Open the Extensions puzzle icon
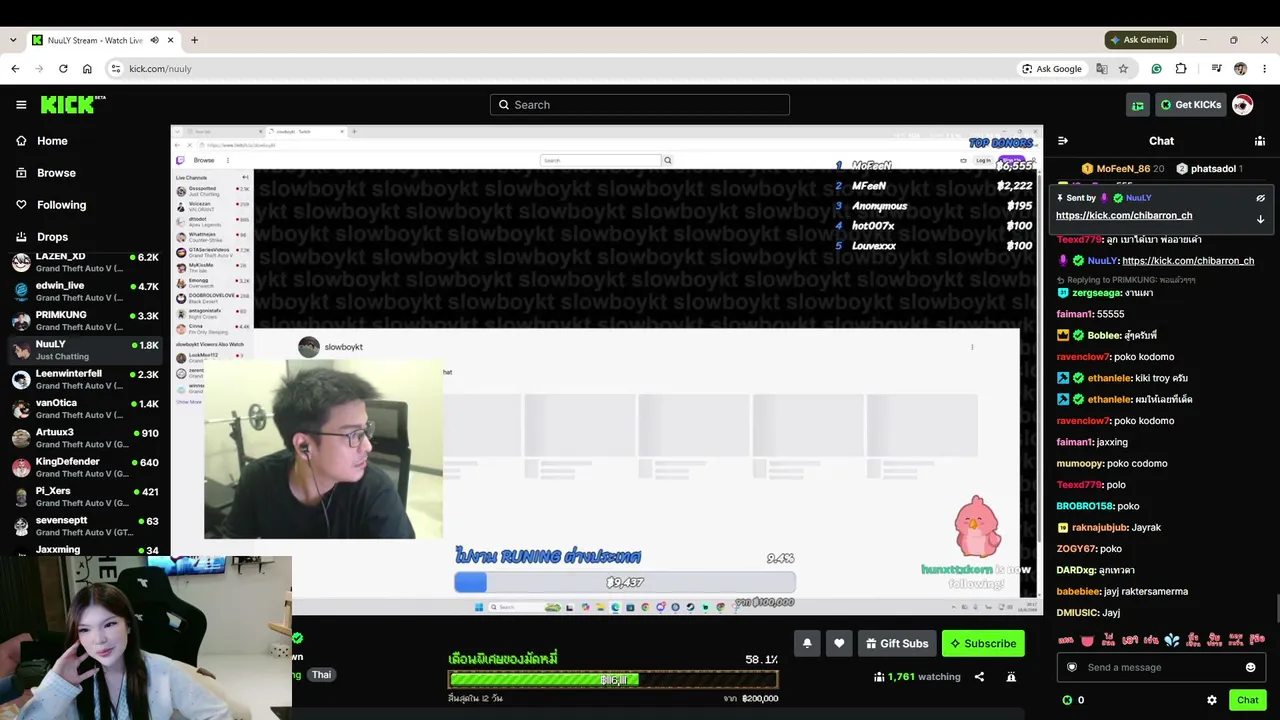1280x720 pixels. coord(1181,69)
